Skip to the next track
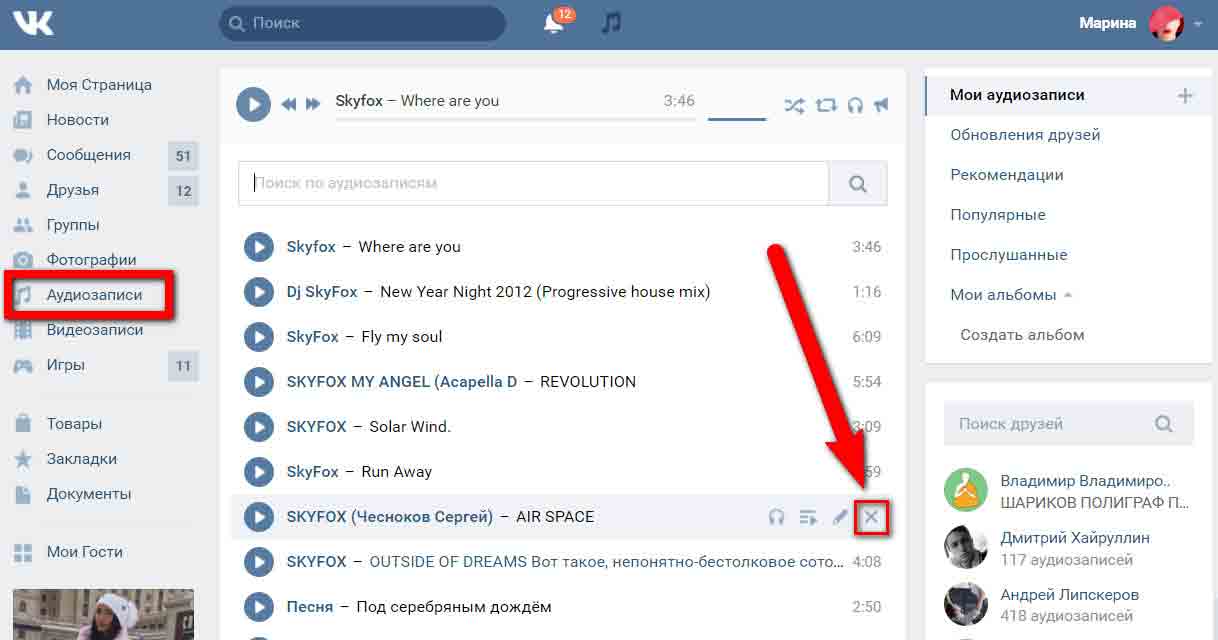The image size is (1218, 640). (x=313, y=104)
